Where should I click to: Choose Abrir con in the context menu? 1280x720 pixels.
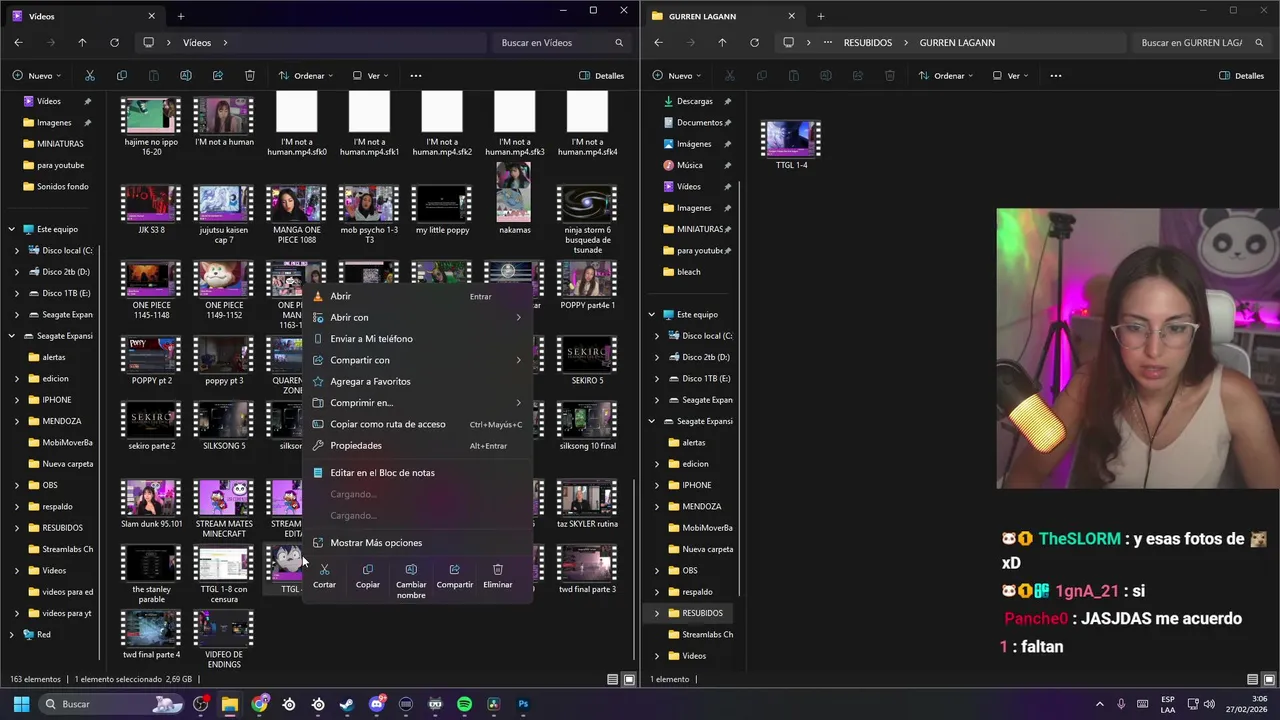(x=417, y=317)
